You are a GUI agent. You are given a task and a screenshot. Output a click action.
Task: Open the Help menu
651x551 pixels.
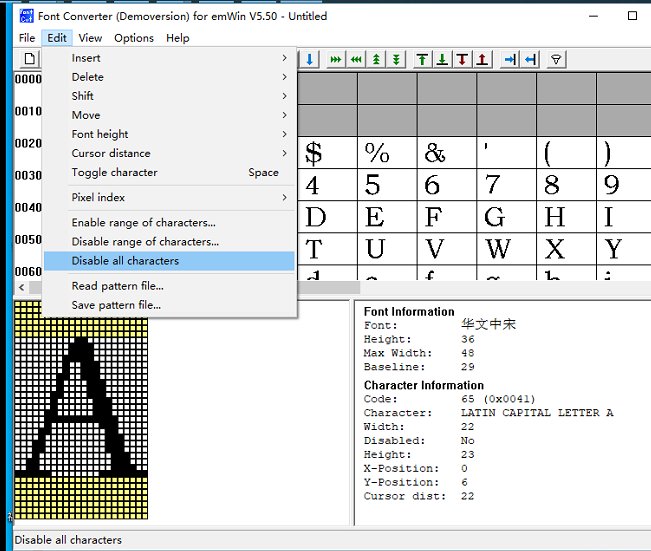coord(178,38)
